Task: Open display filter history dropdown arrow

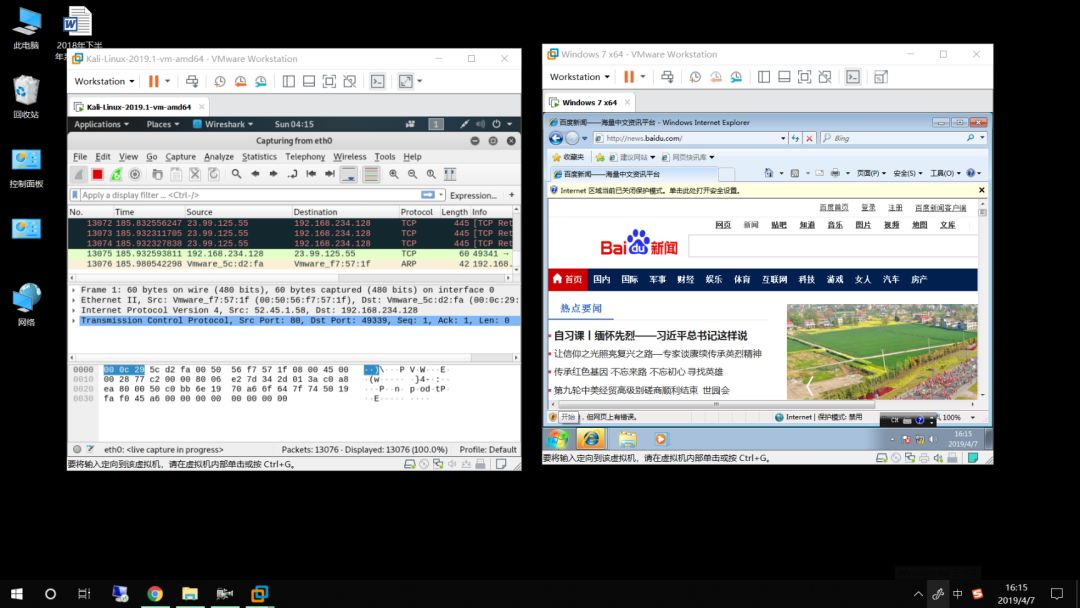Action: [442, 195]
